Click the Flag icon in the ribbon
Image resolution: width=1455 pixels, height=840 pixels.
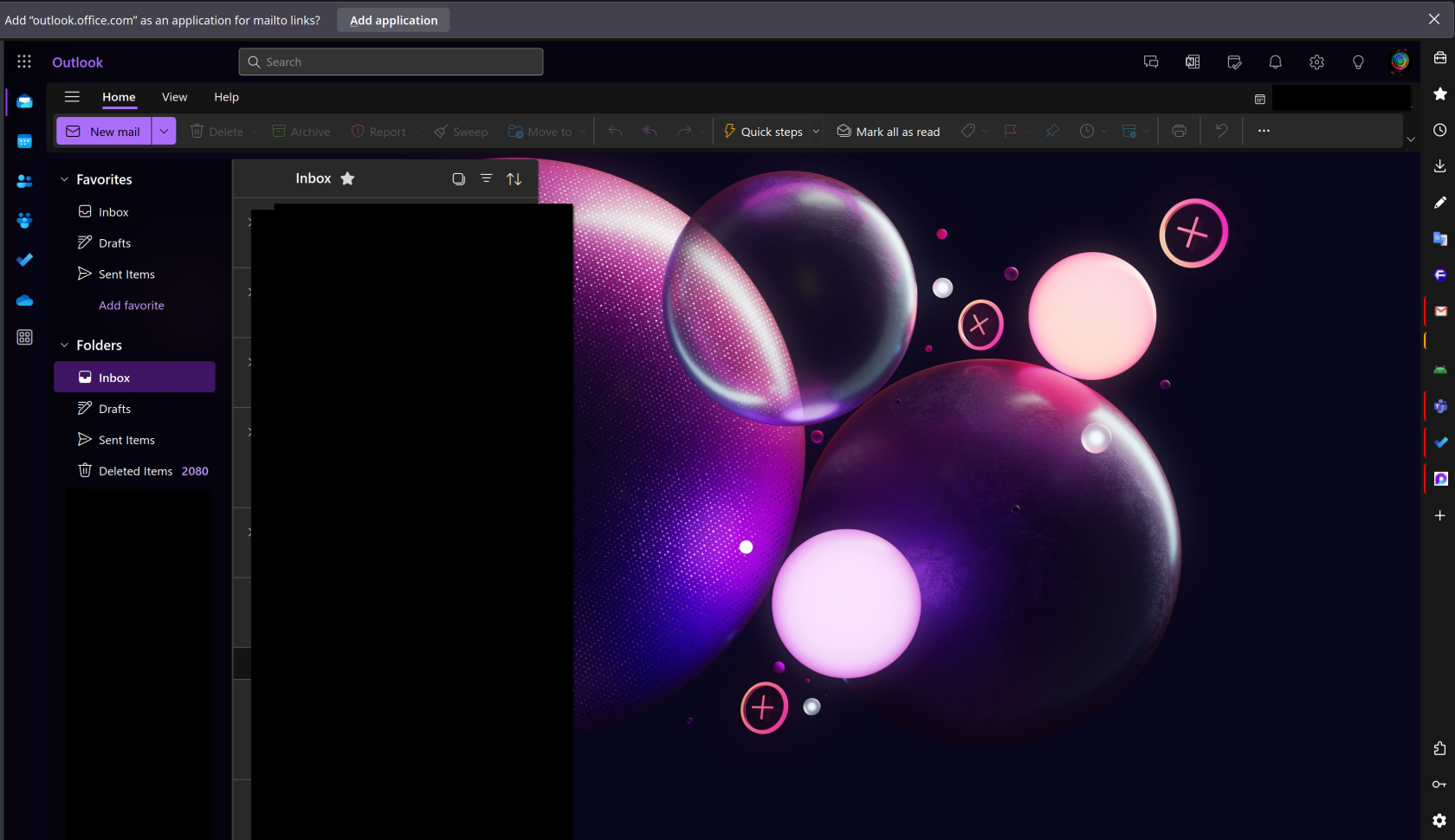(x=1010, y=131)
